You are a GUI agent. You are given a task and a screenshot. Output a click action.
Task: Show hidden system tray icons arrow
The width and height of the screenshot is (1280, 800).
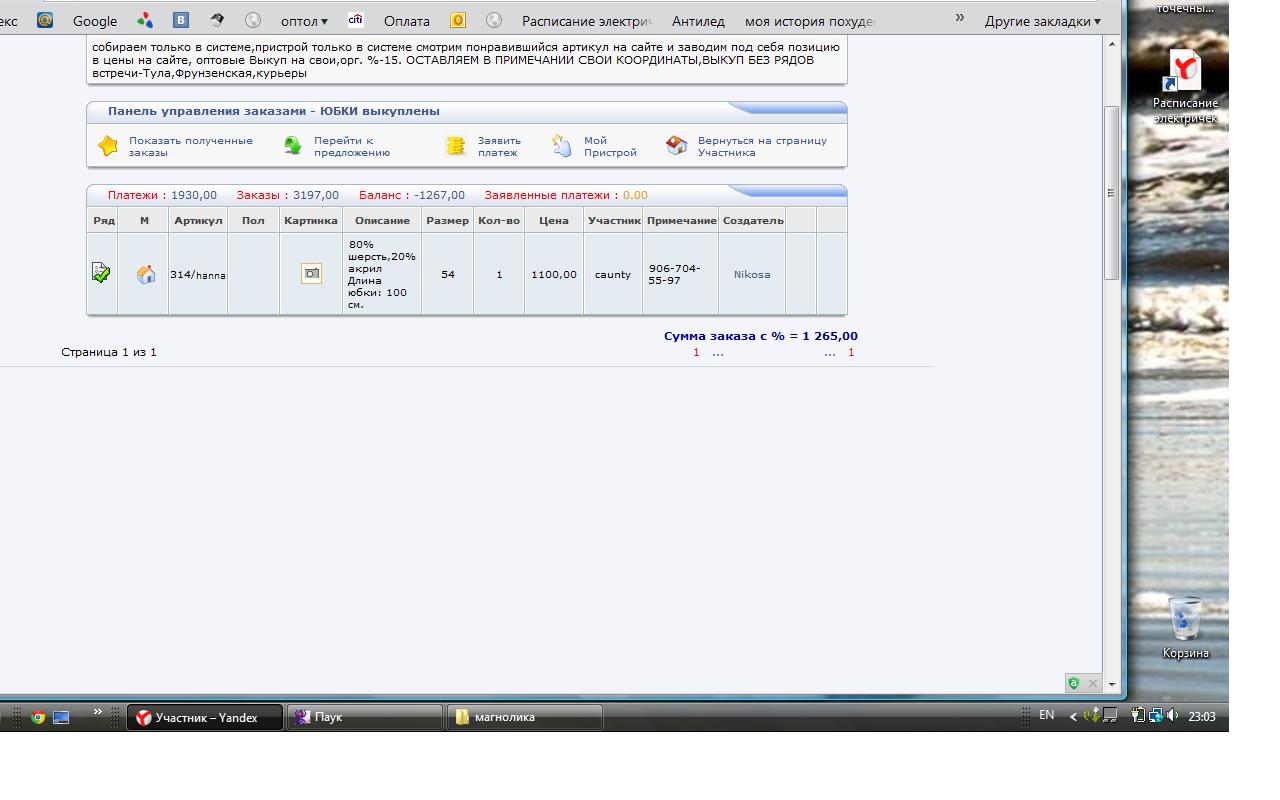[x=1073, y=716]
